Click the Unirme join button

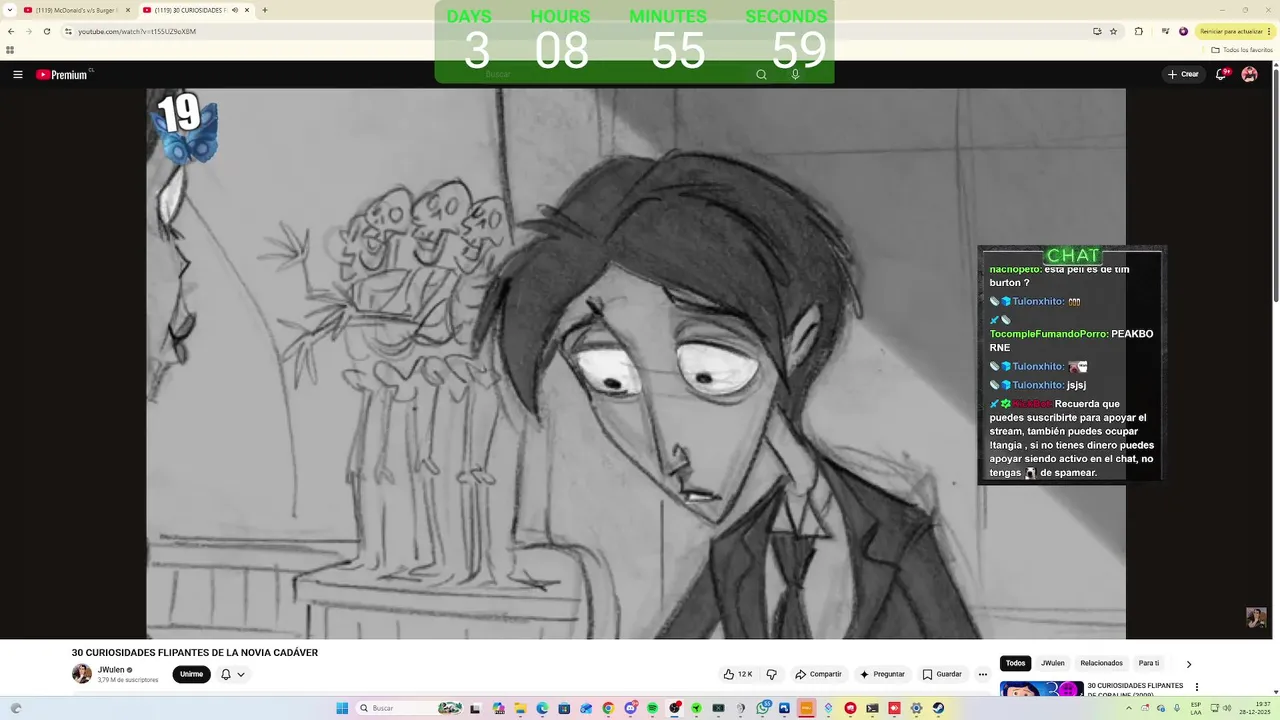pos(191,674)
